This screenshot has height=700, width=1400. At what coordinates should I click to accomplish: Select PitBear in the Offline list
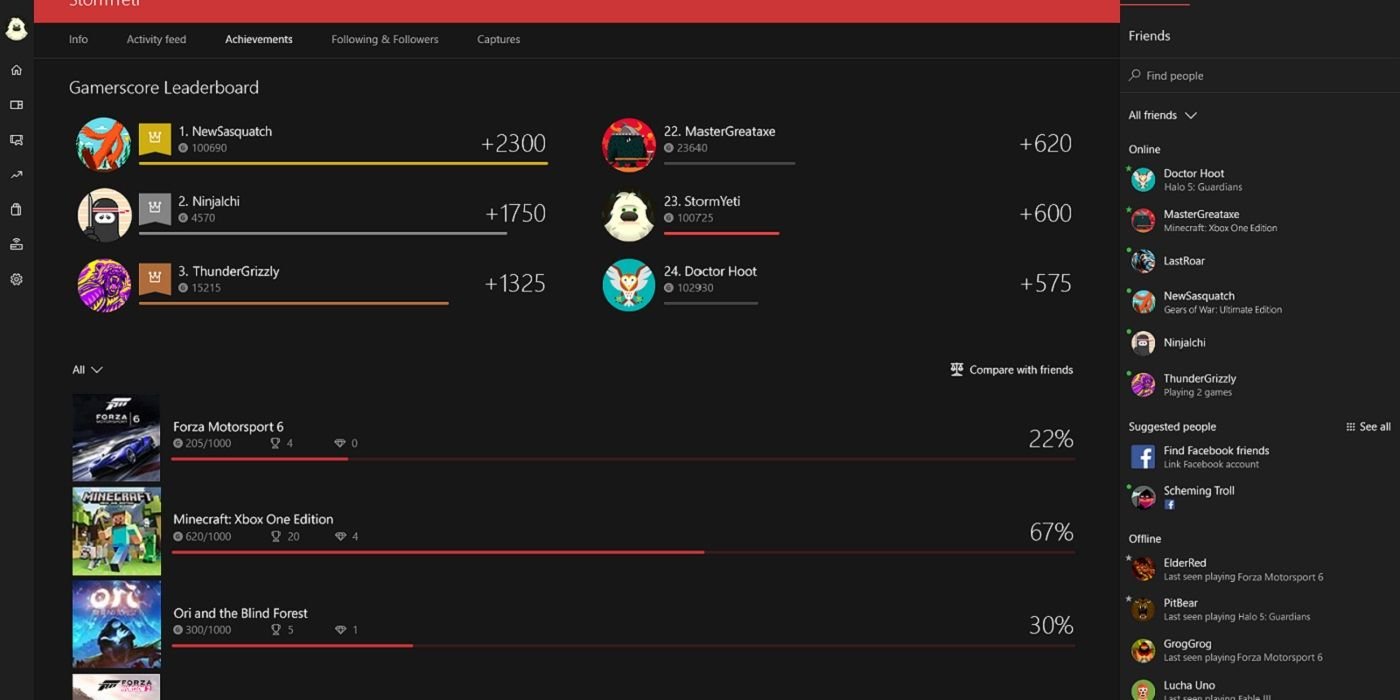1260,609
